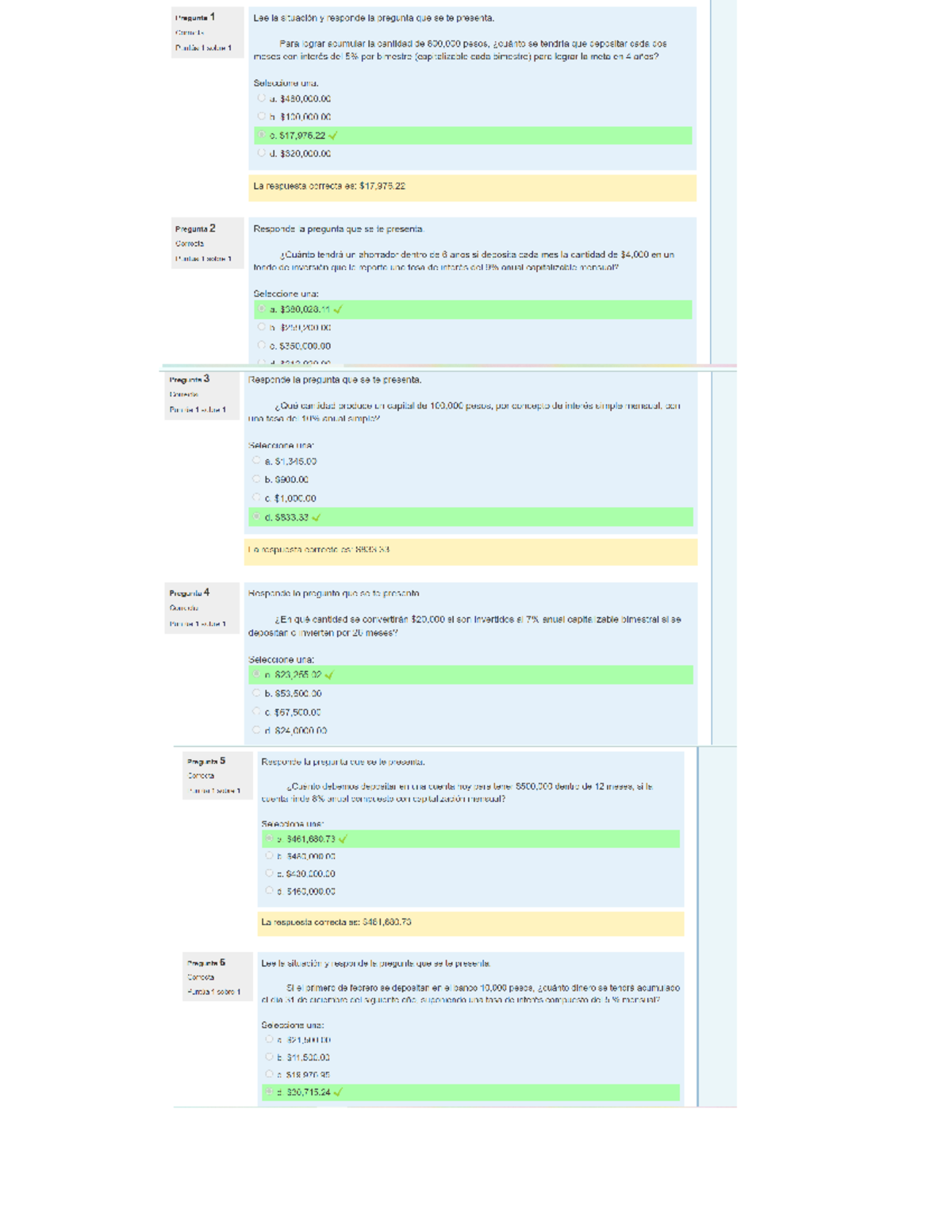Click green checkmark next to $833.33 option
952x1232 pixels.
[x=317, y=517]
